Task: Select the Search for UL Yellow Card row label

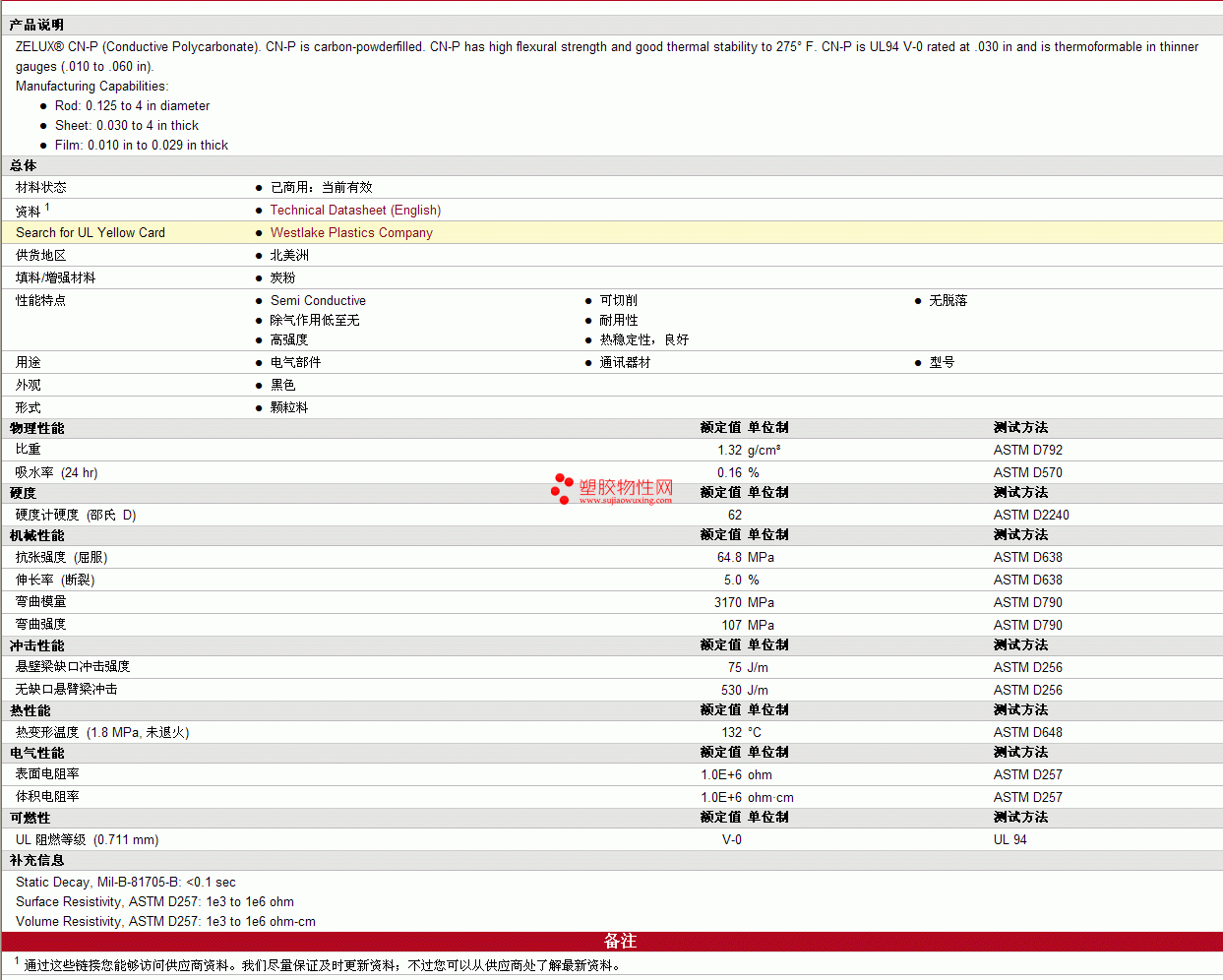Action: pos(91,232)
